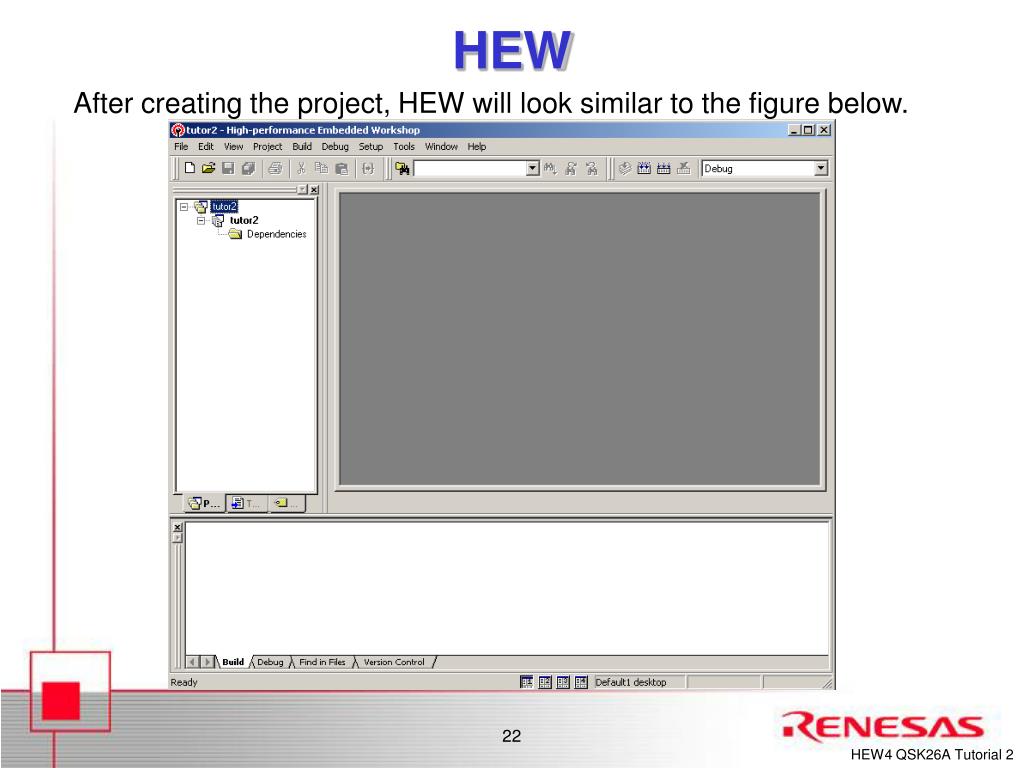Switch to virtual desktop 3 icon
This screenshot has width=1024, height=768.
(x=563, y=682)
